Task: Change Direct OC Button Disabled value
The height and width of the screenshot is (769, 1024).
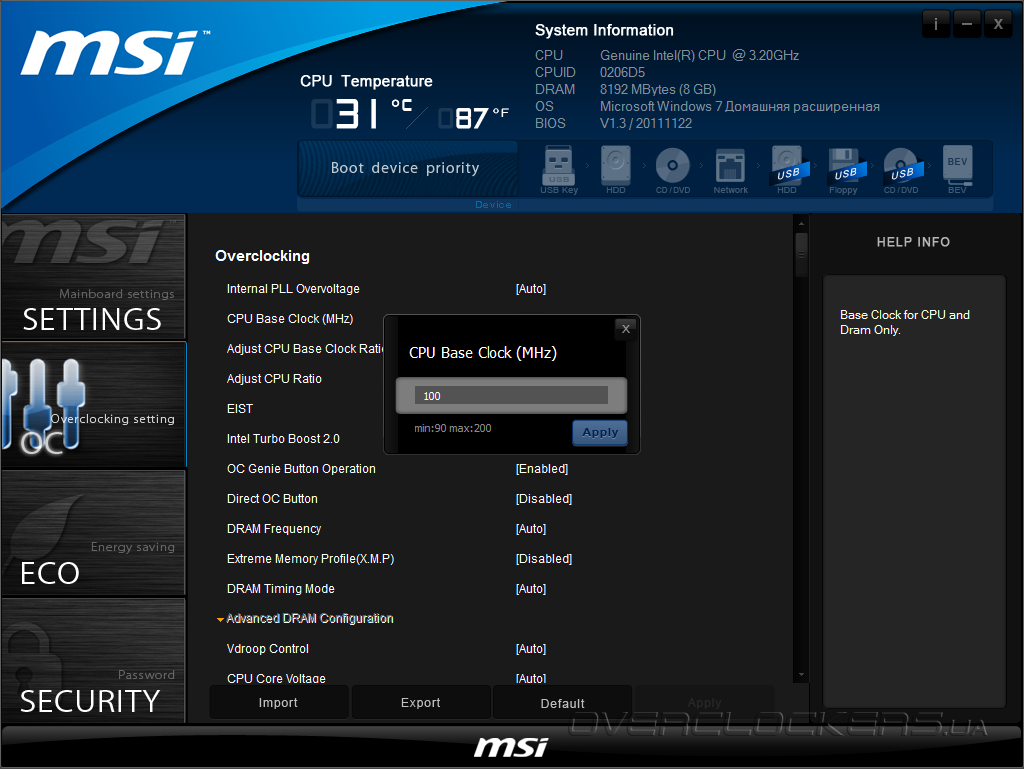Action: [x=544, y=499]
